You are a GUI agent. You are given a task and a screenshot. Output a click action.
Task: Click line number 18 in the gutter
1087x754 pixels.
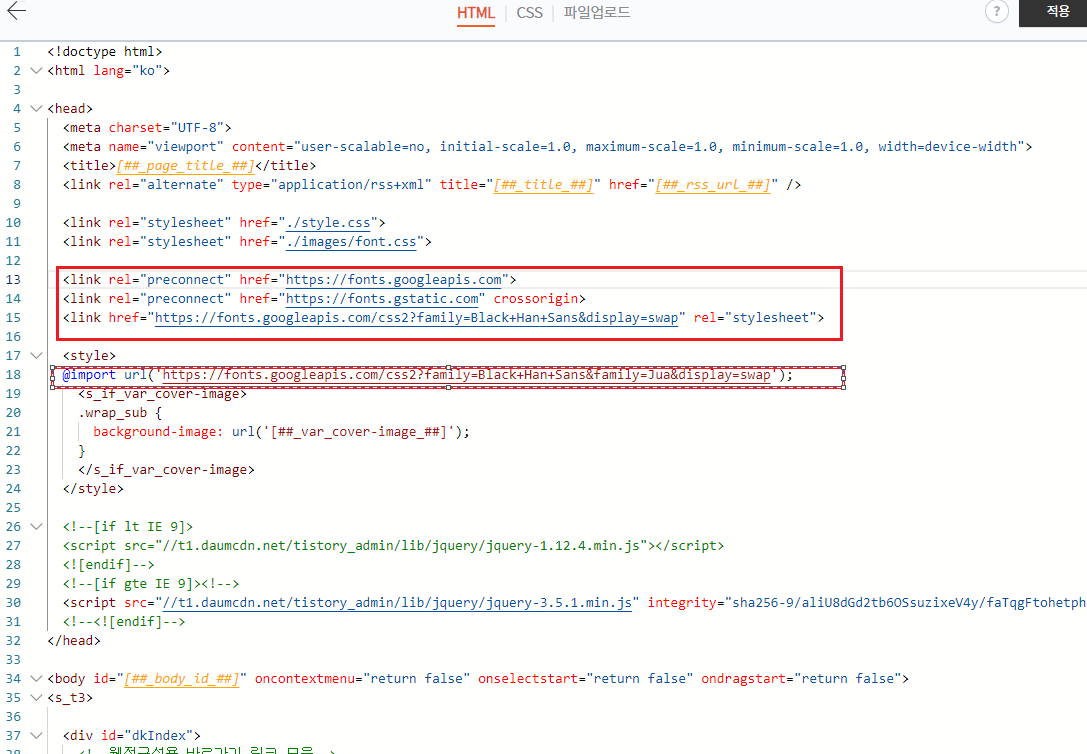pyautogui.click(x=13, y=375)
